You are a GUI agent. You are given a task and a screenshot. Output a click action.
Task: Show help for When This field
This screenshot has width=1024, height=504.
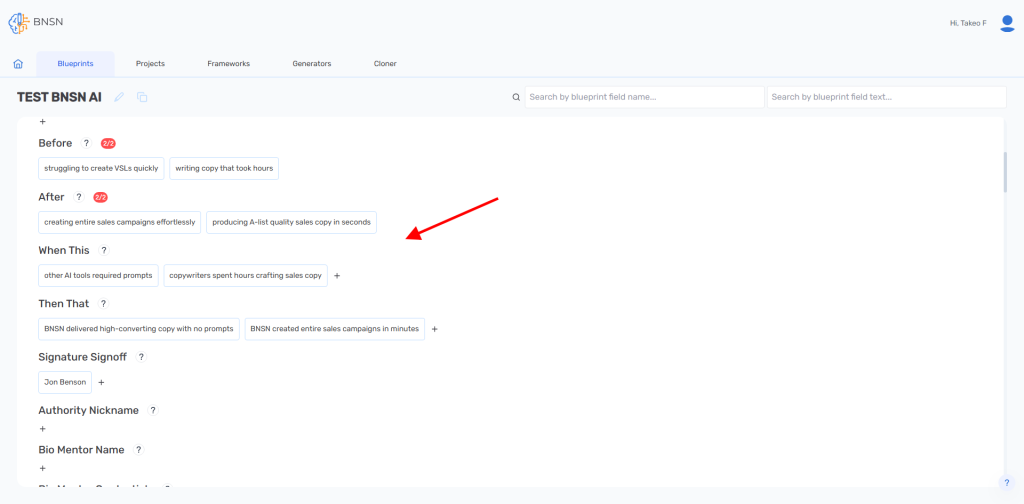coord(104,250)
